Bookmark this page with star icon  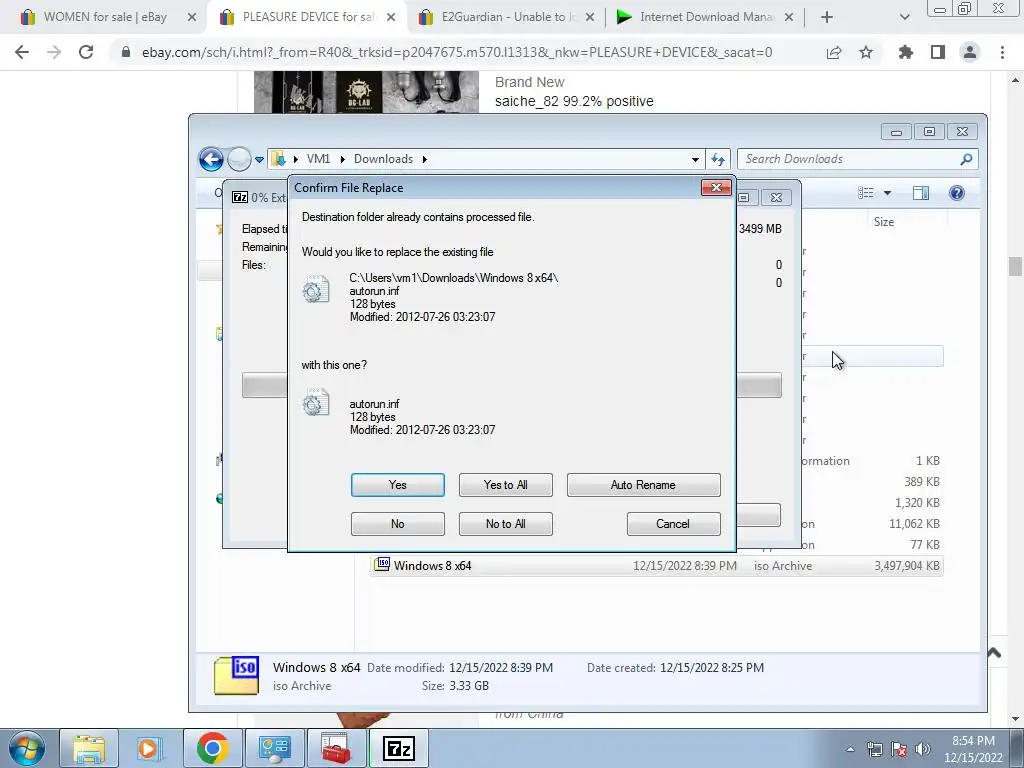(x=866, y=52)
